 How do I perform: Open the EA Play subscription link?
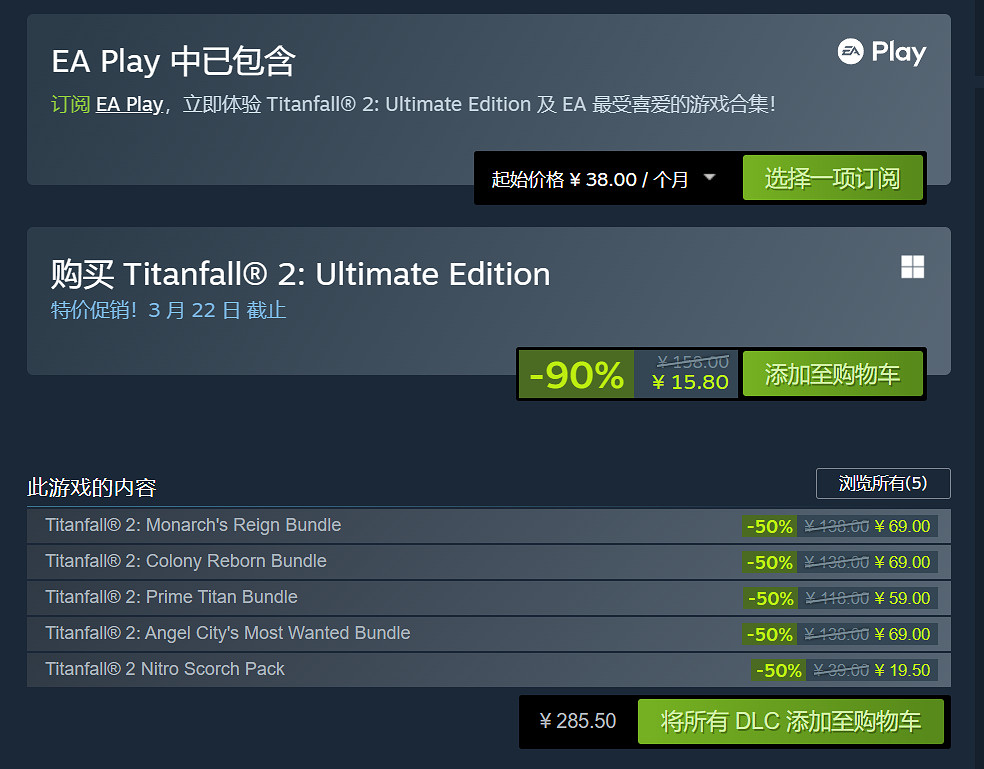(x=129, y=104)
